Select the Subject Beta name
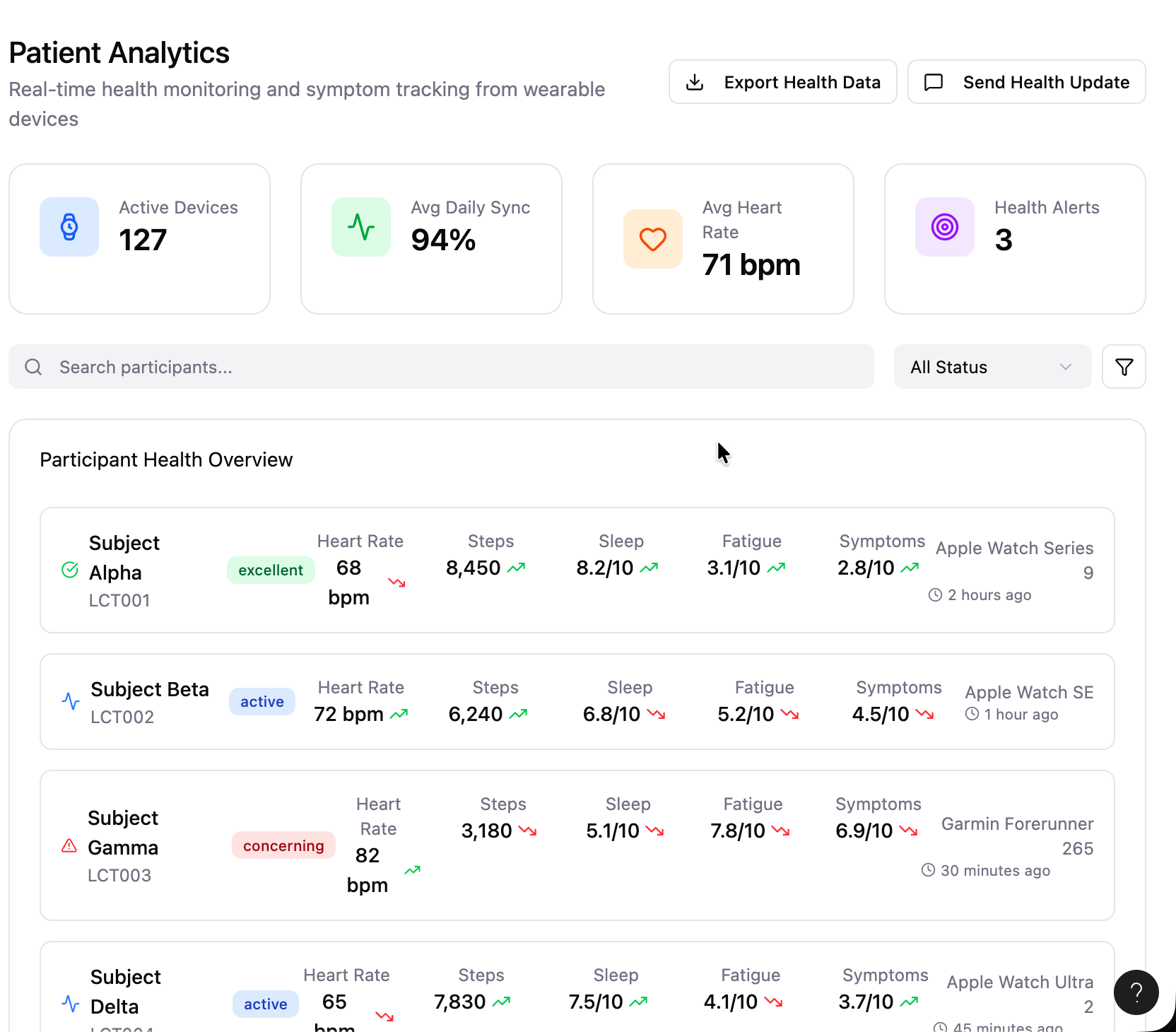Screen dimensions: 1176x1032 point(150,689)
